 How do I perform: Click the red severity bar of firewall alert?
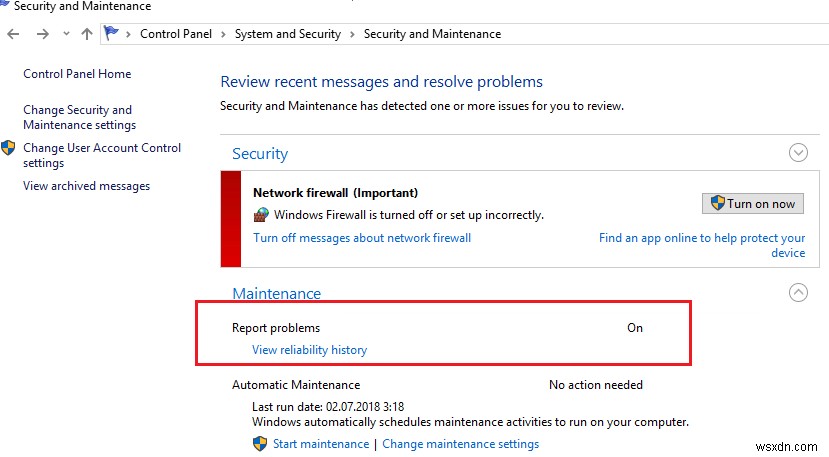point(231,218)
